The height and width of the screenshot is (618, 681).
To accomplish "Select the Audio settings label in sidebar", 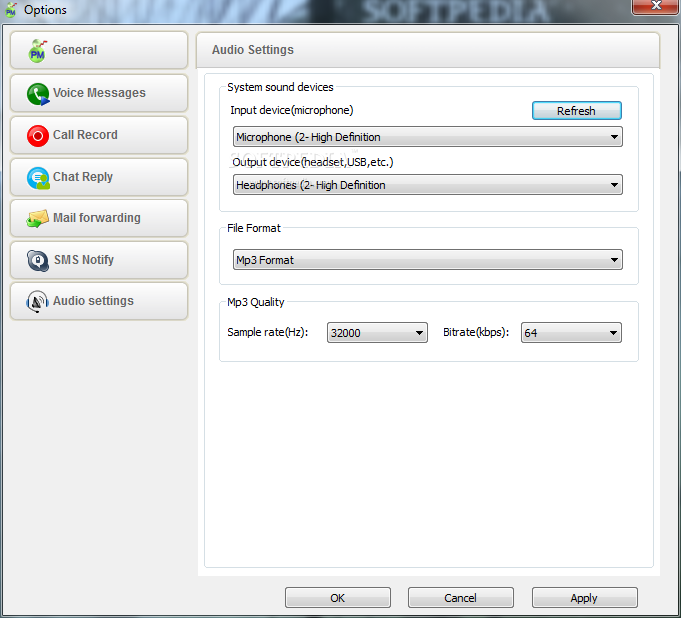I will (x=93, y=301).
